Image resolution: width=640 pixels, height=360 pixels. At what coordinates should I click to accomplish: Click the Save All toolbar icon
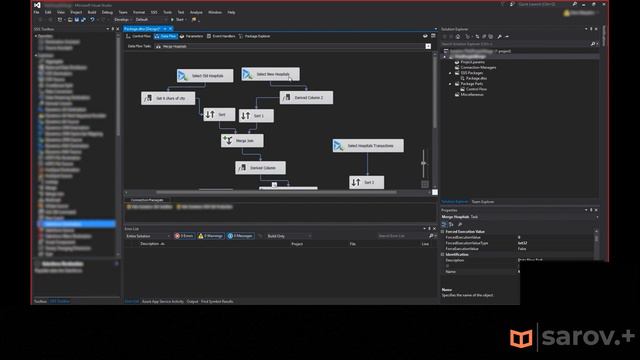[83, 20]
